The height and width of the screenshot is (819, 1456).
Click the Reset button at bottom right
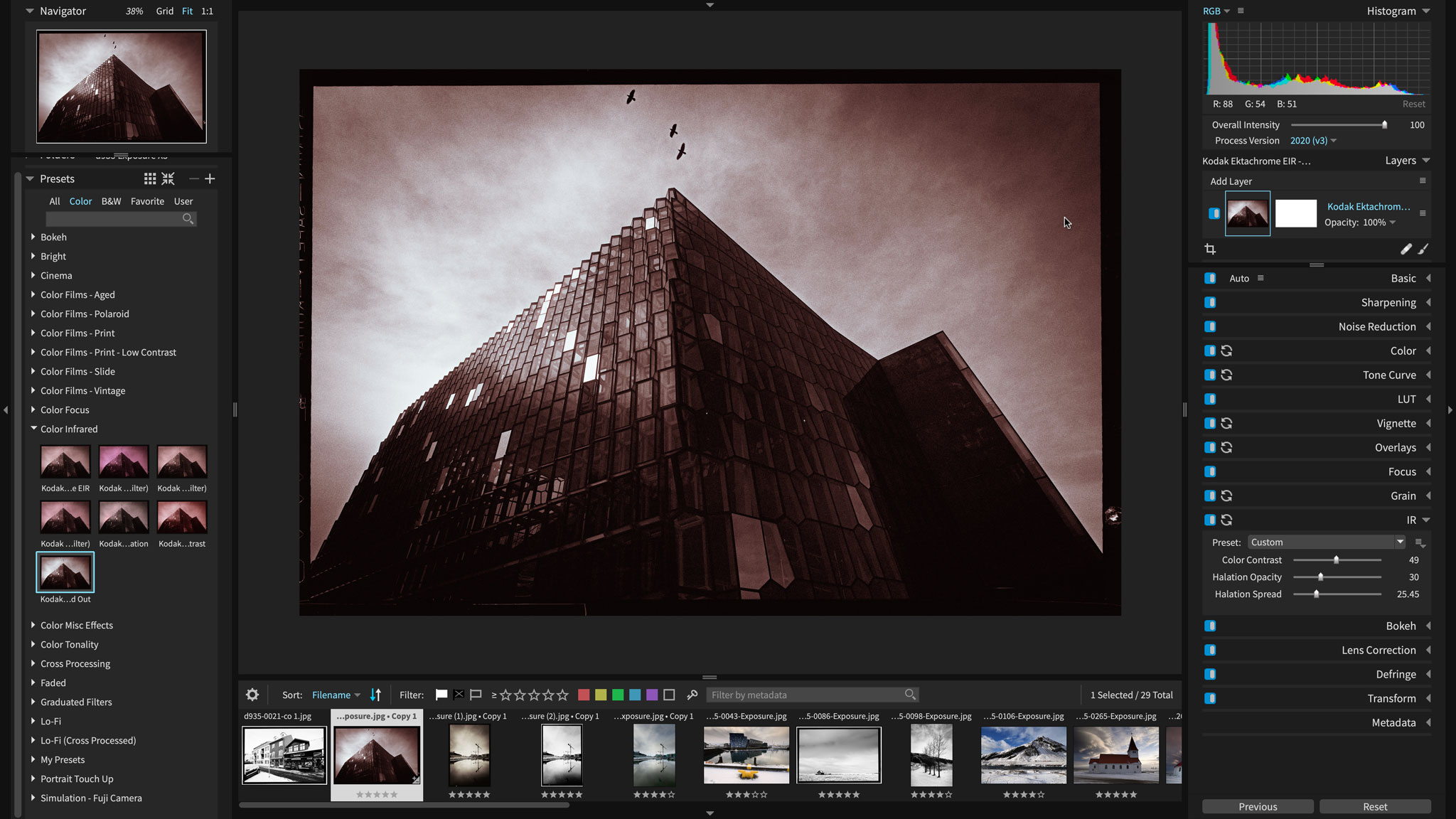(x=1374, y=806)
